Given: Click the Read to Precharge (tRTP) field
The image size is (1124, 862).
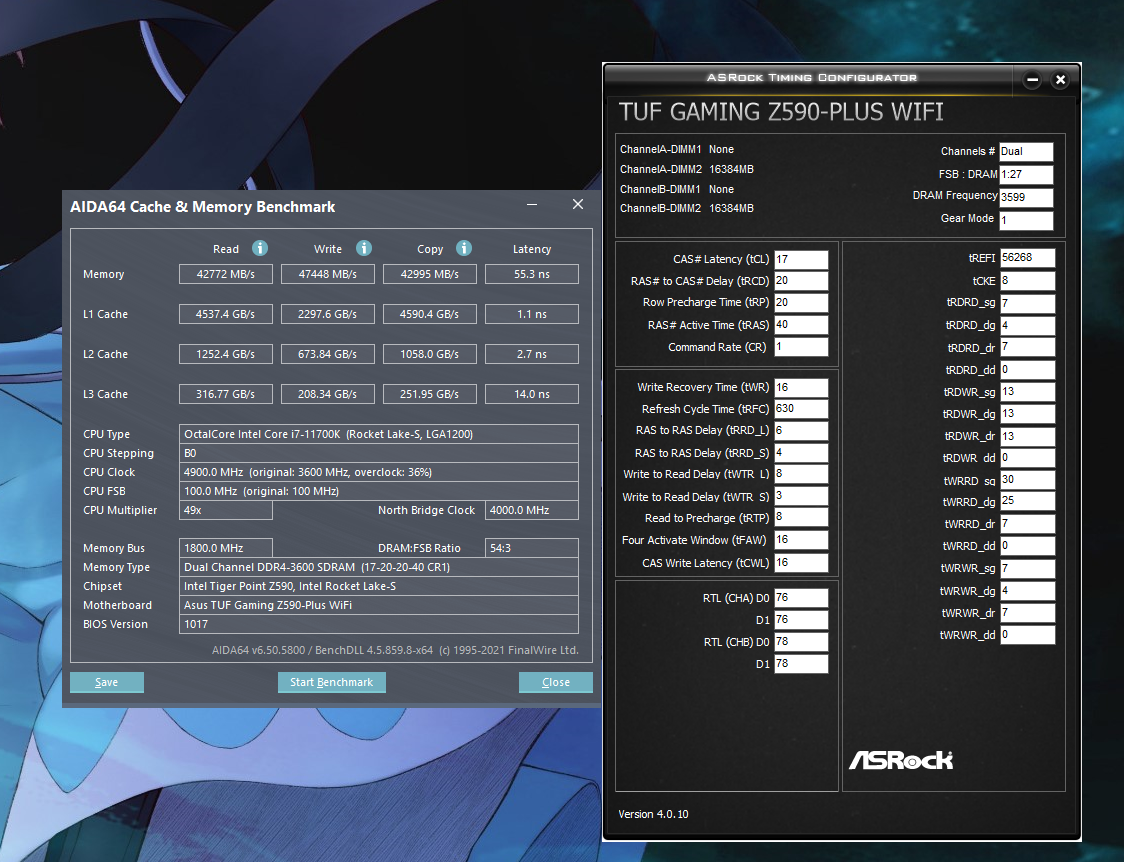Looking at the screenshot, I should coord(801,517).
